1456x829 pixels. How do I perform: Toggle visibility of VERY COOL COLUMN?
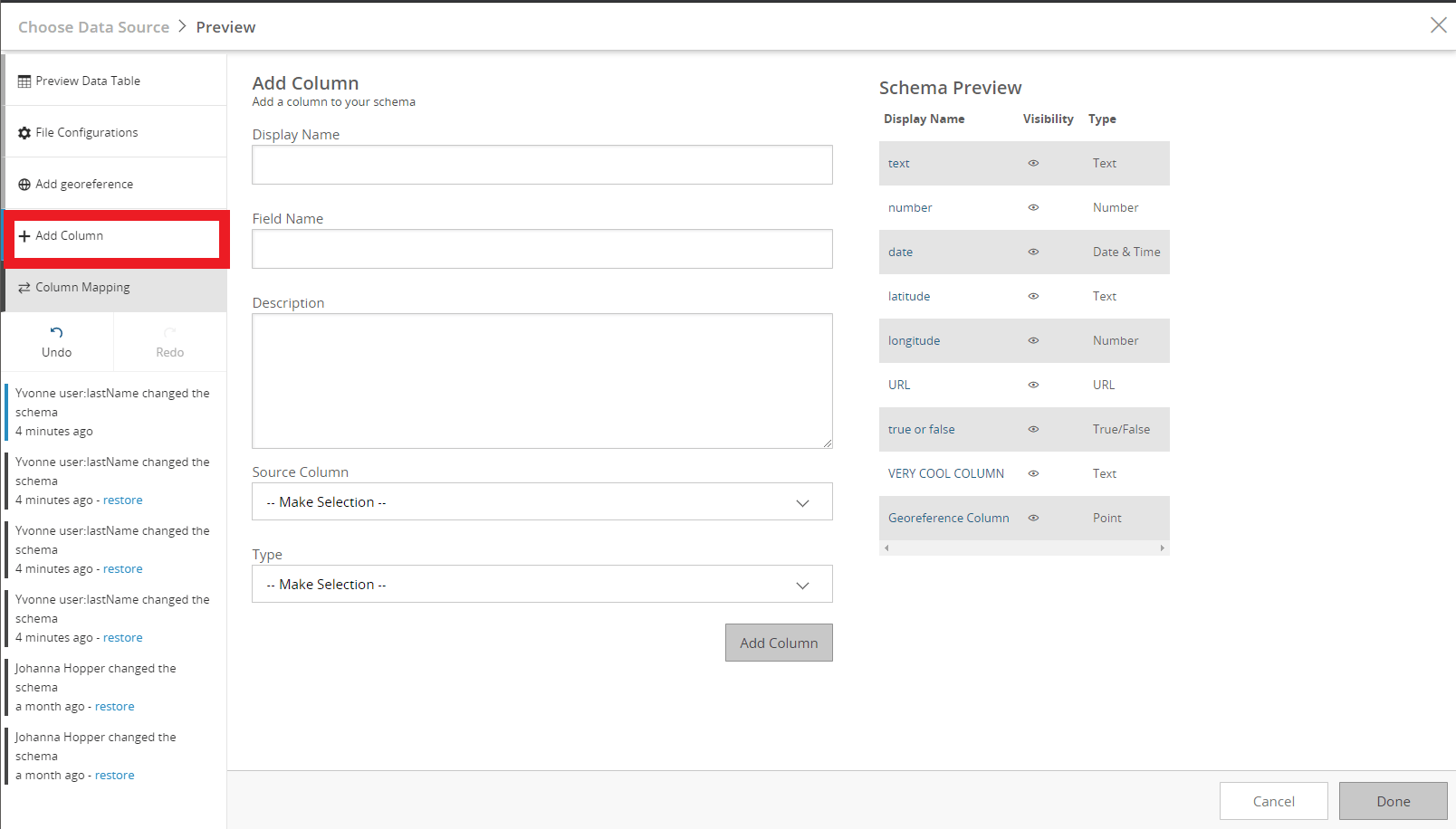pyautogui.click(x=1033, y=474)
